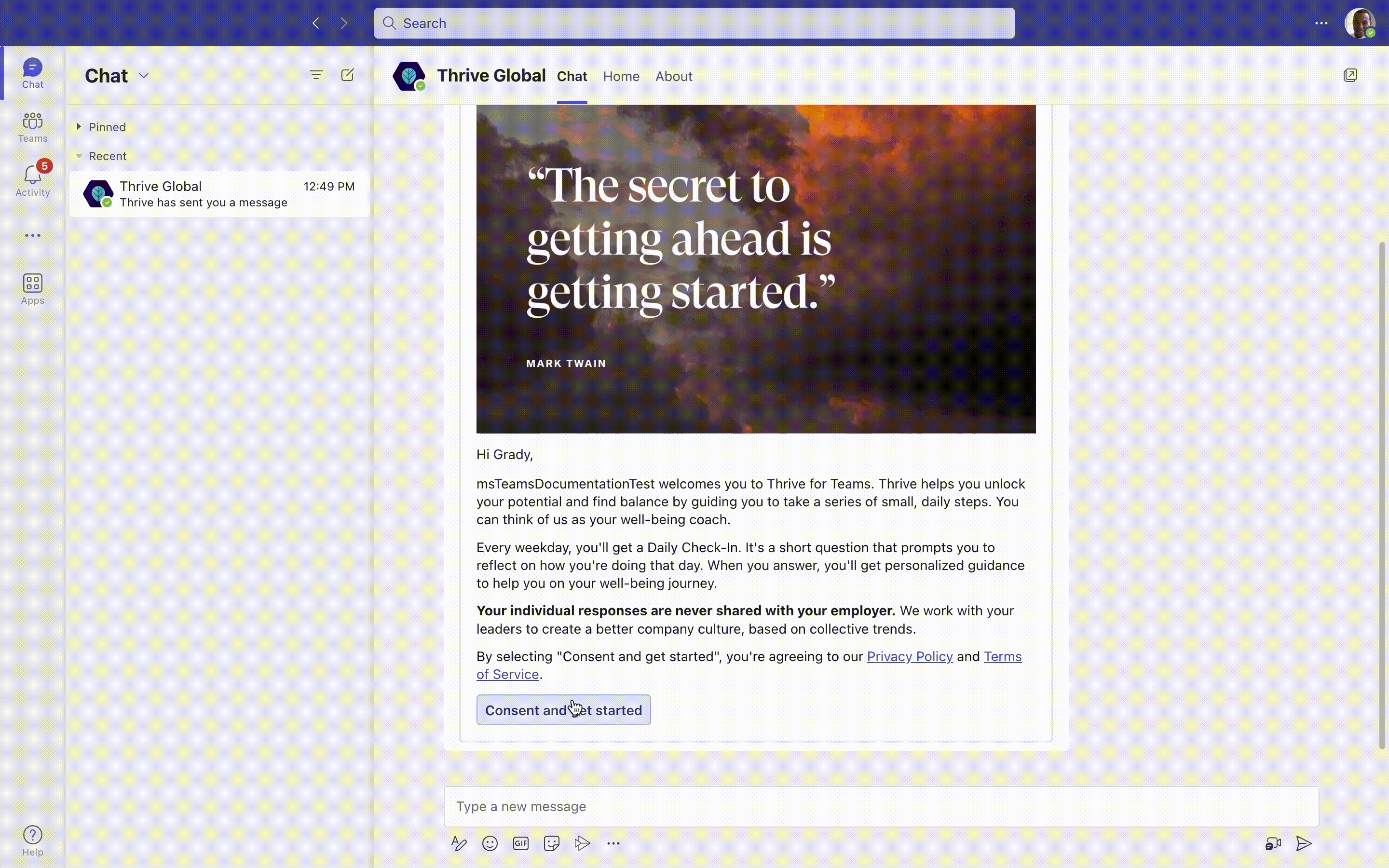
Task: Click the Thrive Global app logo in header
Action: 409,76
